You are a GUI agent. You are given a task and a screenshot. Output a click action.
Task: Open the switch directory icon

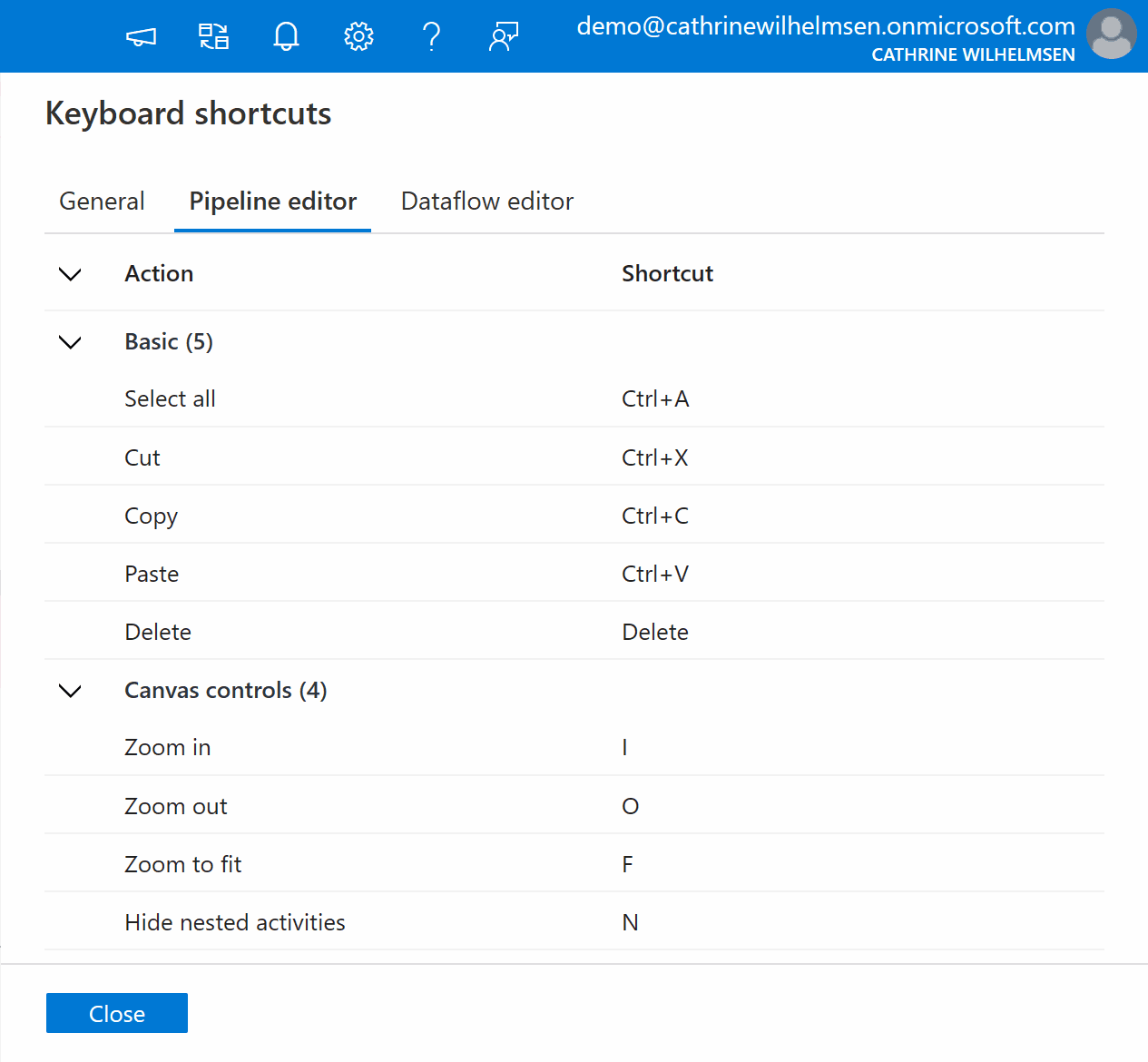(x=213, y=37)
